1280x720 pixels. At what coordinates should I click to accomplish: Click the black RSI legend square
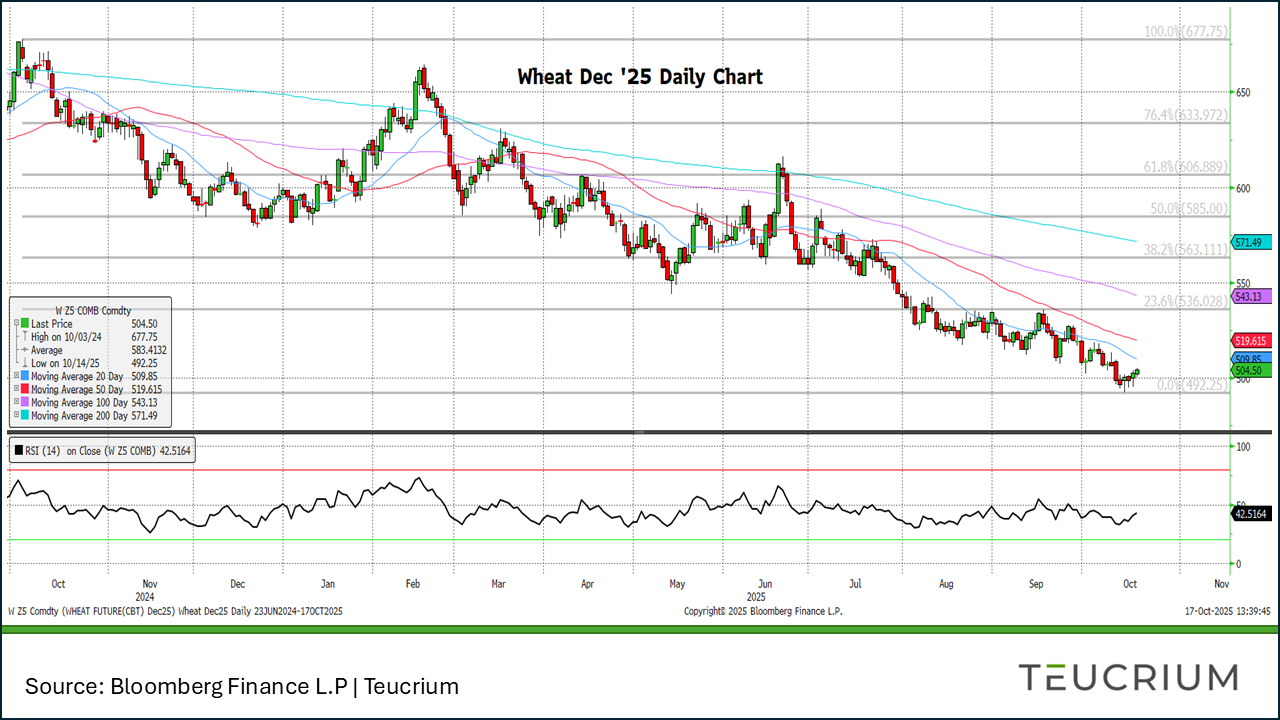point(17,451)
